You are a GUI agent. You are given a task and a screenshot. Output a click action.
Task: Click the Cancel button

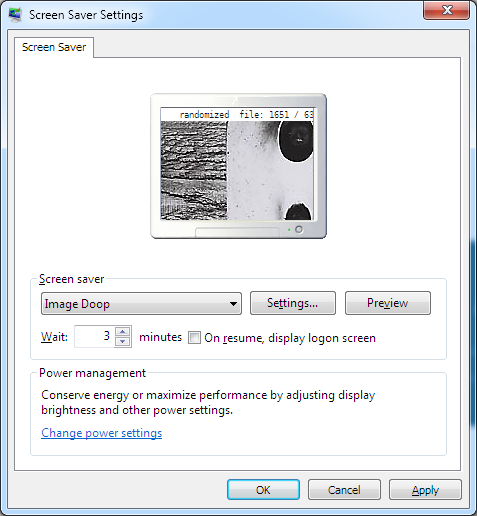tap(344, 490)
